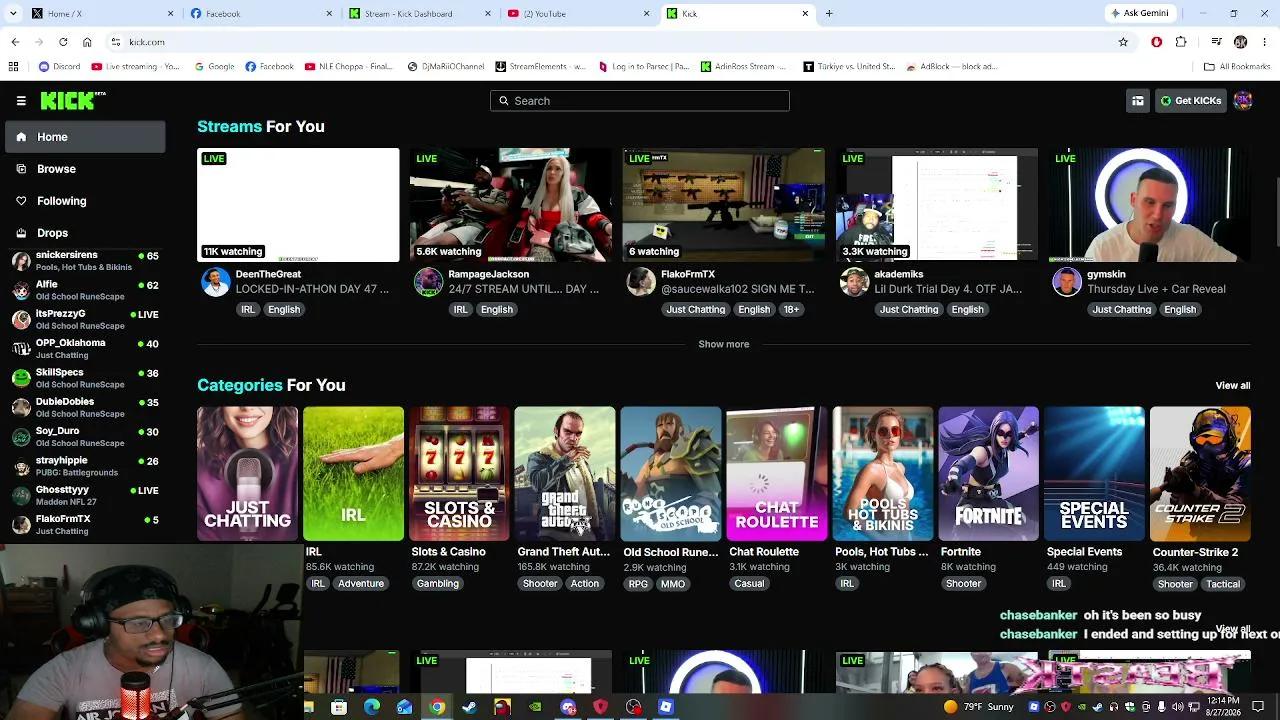
Task: Select Ghossttyyy in sidebar channel list
Action: coord(85,495)
